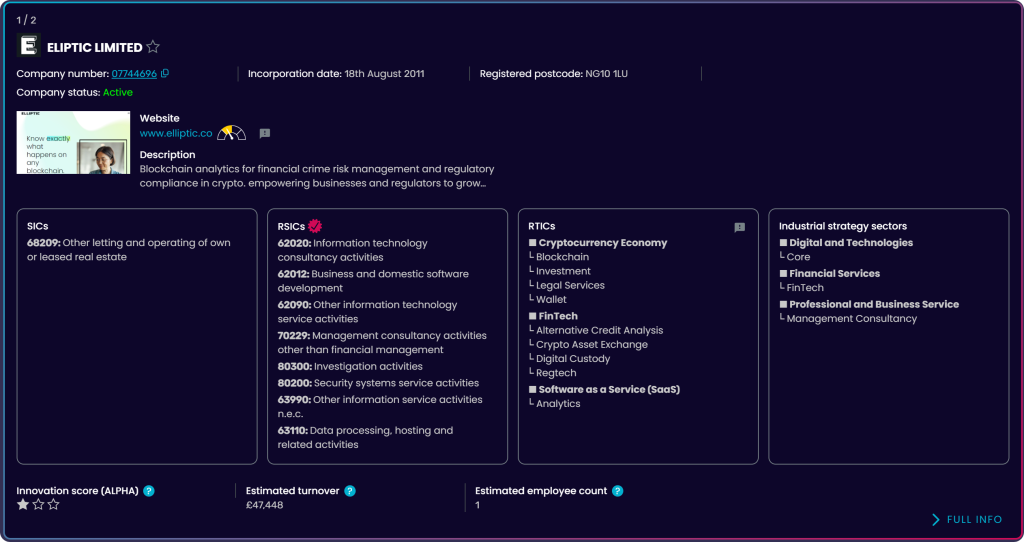Open company number 07744696 link
The width and height of the screenshot is (1024, 542).
134,74
